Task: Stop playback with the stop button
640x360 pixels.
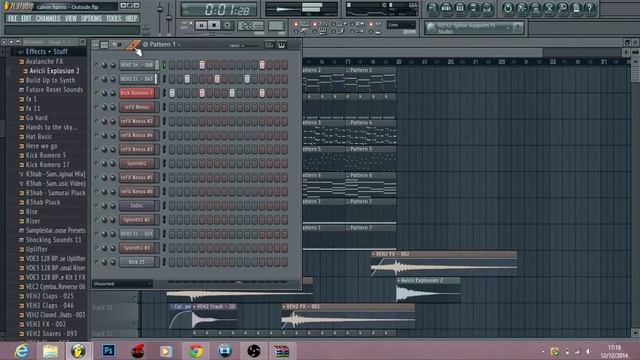Action: pyautogui.click(x=213, y=25)
